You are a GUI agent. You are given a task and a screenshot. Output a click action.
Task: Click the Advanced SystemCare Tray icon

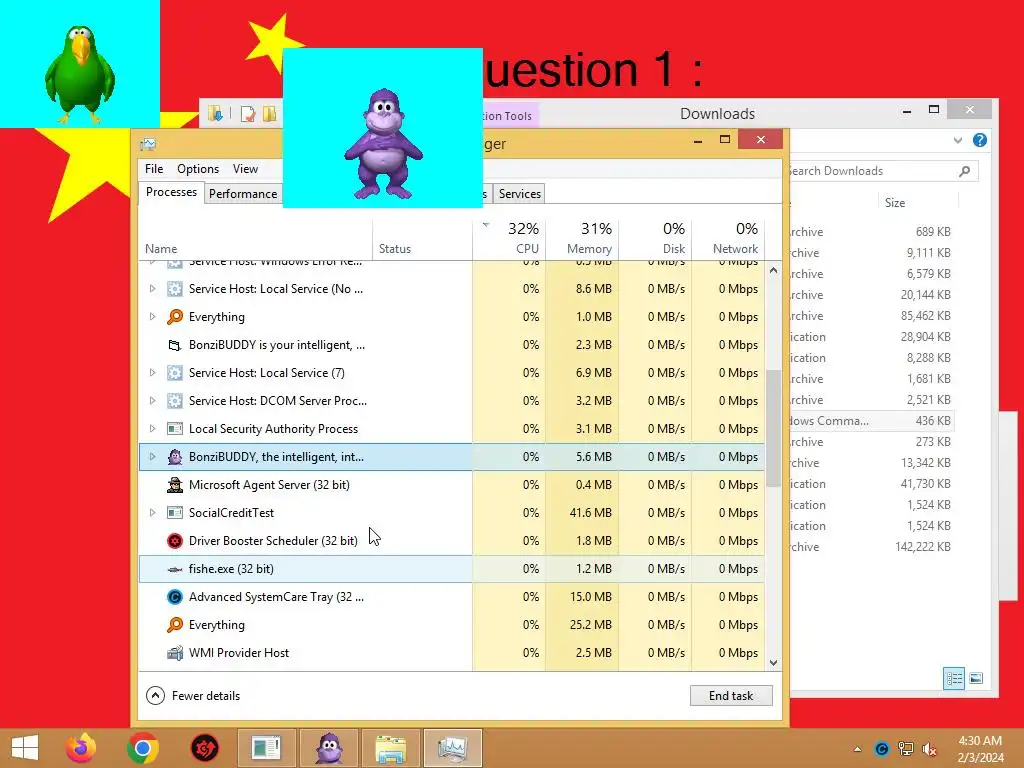pyautogui.click(x=174, y=597)
